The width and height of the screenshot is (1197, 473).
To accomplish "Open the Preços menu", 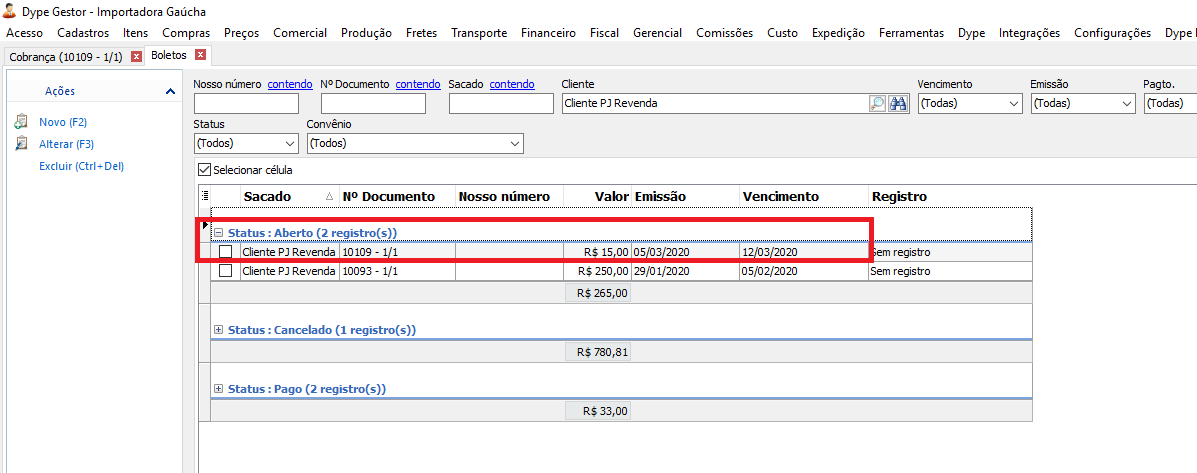I will pyautogui.click(x=241, y=33).
